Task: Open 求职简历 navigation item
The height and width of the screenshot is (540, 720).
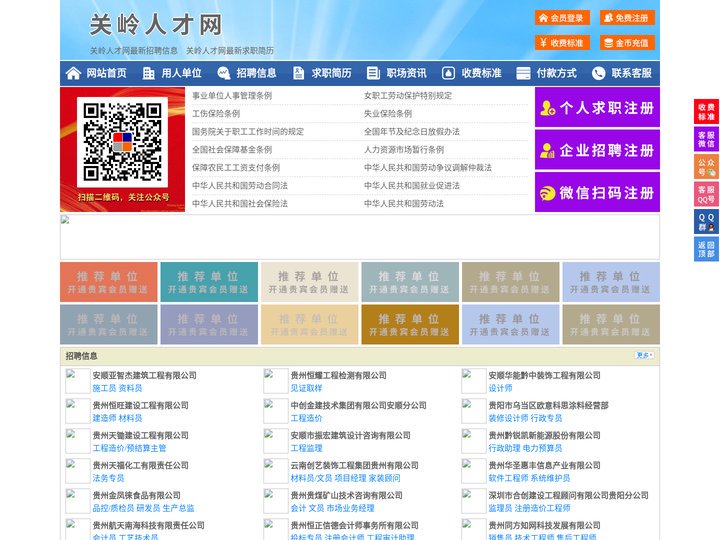Action: (x=332, y=73)
